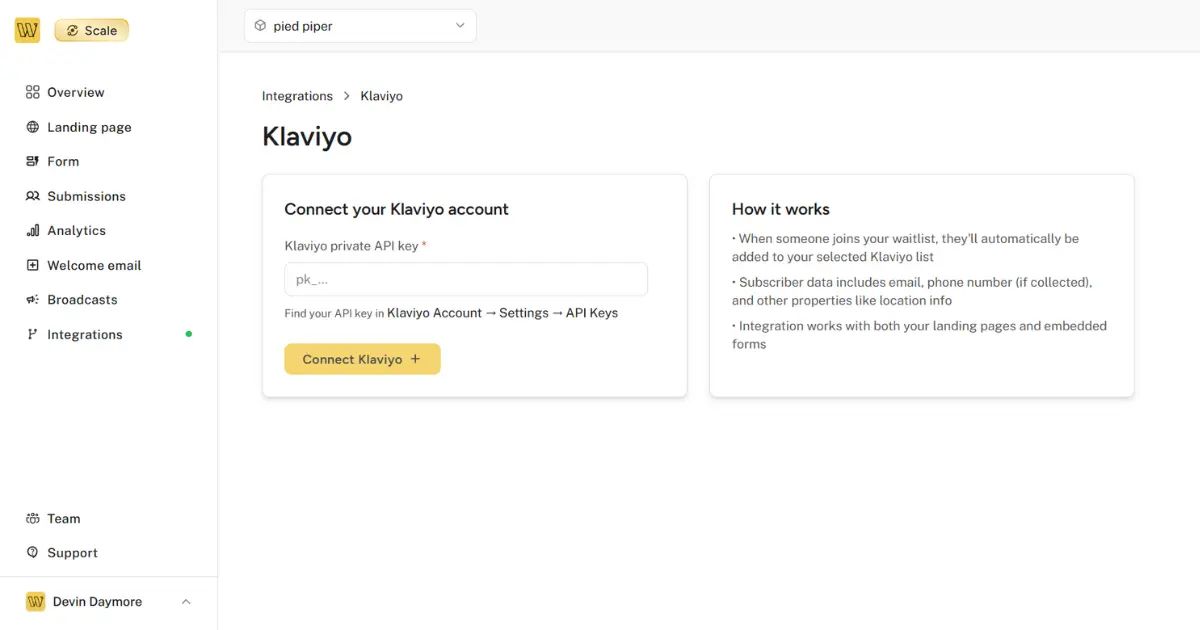
Task: Click the Submissions people icon
Action: [x=33, y=196]
